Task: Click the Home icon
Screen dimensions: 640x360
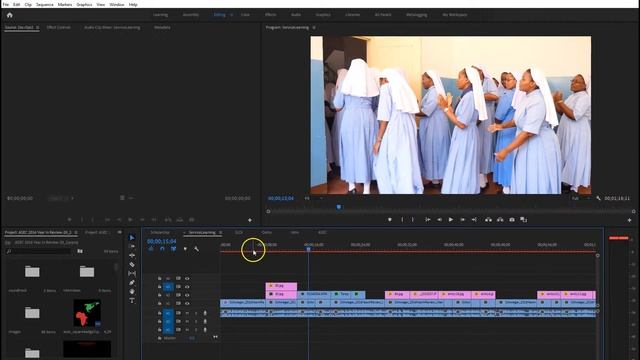Action: [9, 15]
